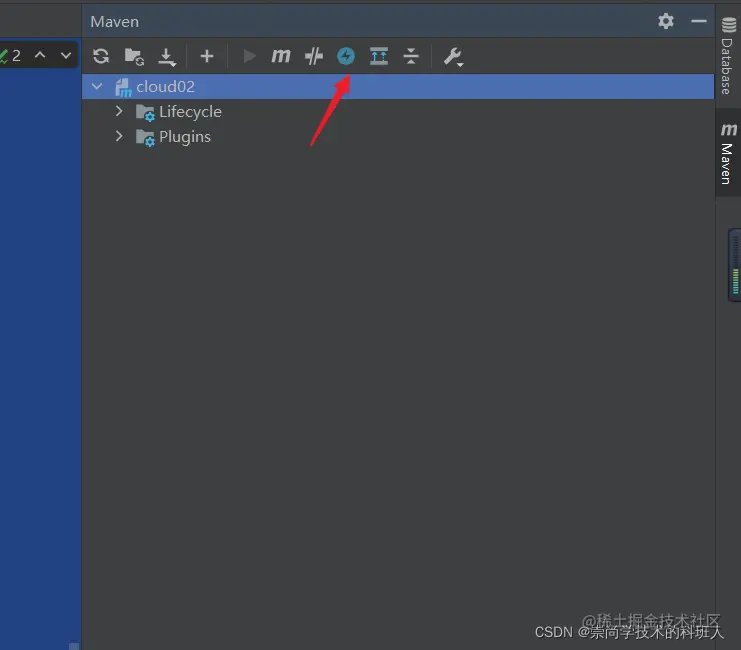Go to previous highlighted problem arrow
Screen dimensions: 741x650
pos(40,55)
